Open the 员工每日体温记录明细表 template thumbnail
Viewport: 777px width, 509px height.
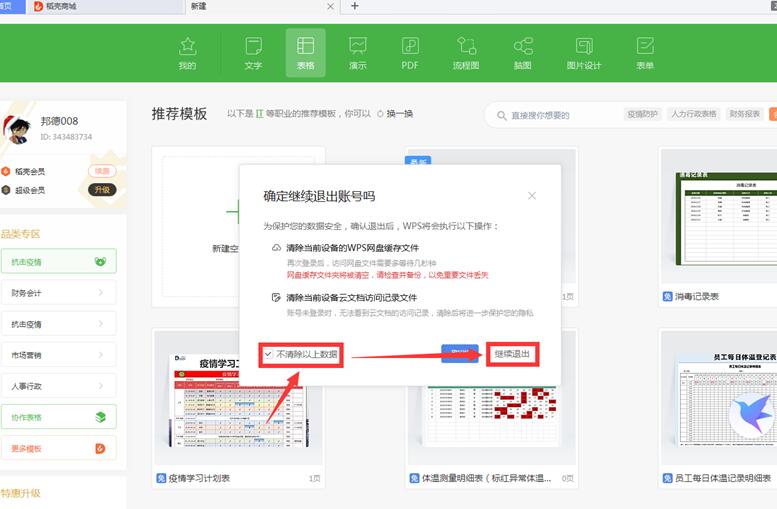tap(719, 398)
